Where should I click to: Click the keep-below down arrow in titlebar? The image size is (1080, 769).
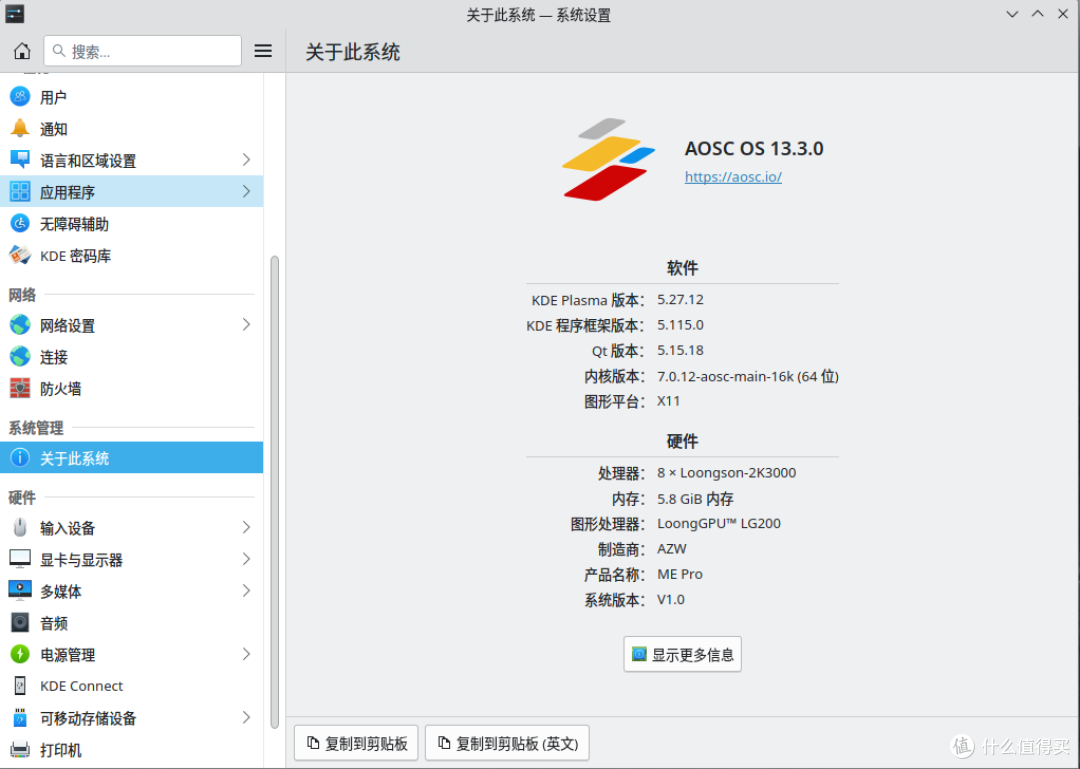point(1012,14)
